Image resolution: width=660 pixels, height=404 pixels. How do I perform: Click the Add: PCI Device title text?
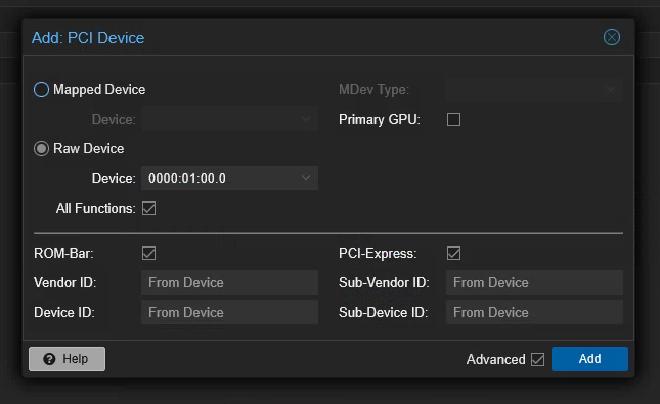88,38
